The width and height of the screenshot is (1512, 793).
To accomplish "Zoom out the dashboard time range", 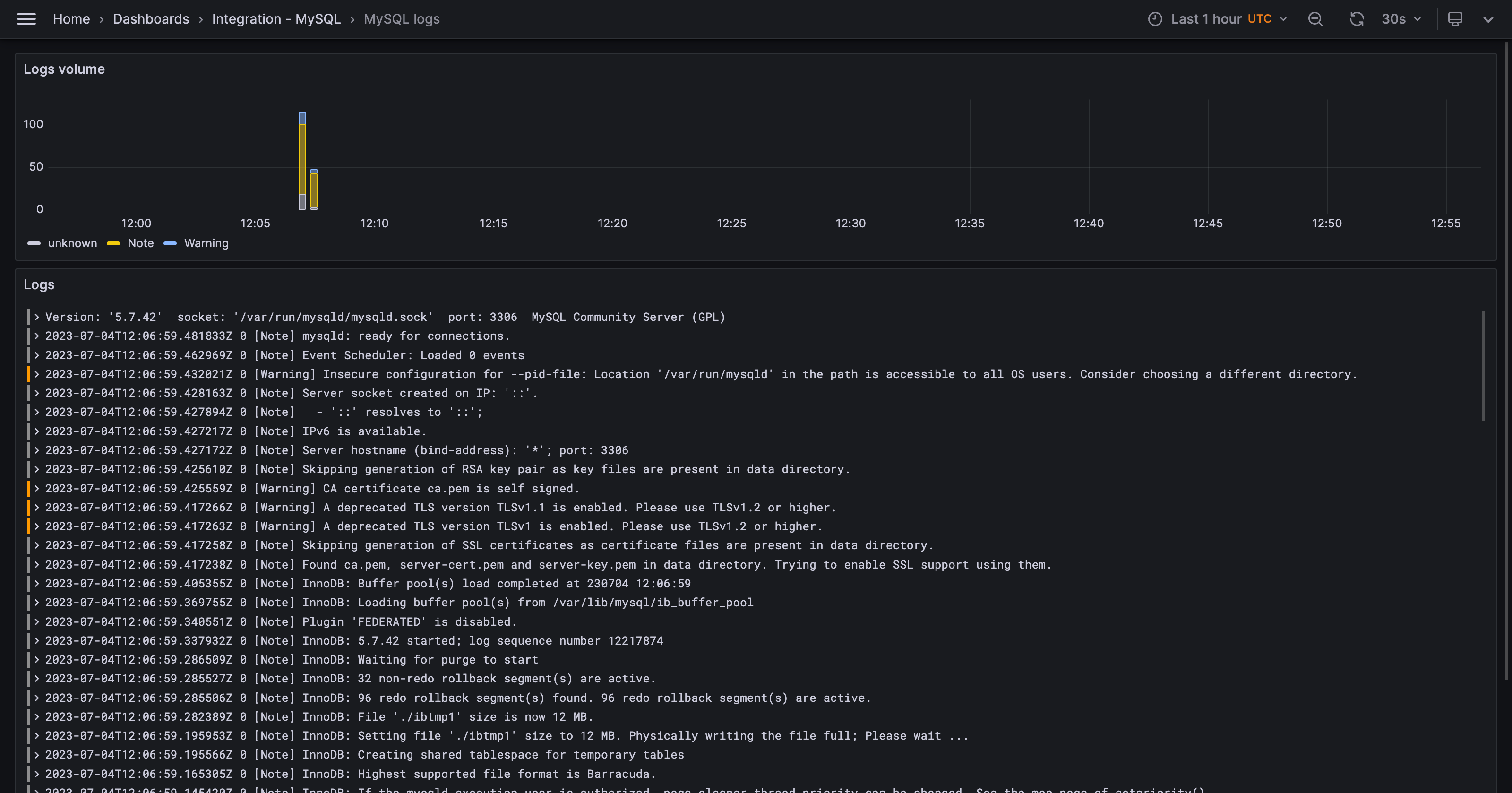I will click(x=1315, y=19).
